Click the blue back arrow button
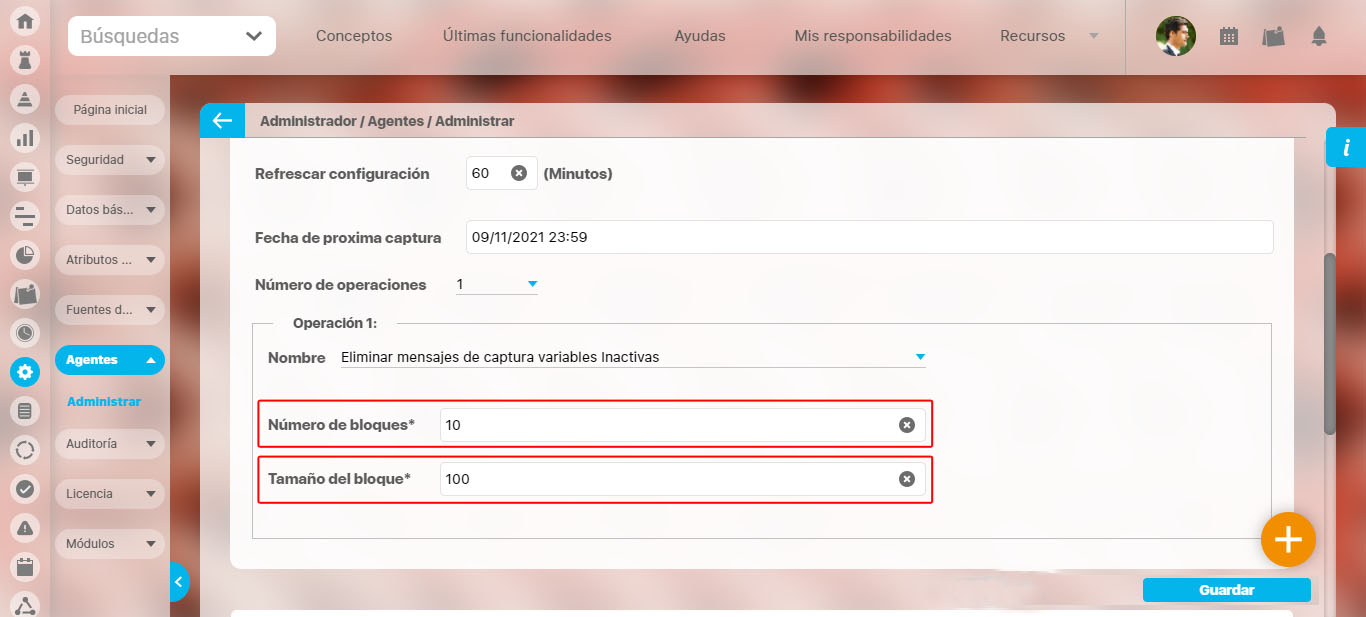Image resolution: width=1366 pixels, height=617 pixels. pyautogui.click(x=221, y=121)
